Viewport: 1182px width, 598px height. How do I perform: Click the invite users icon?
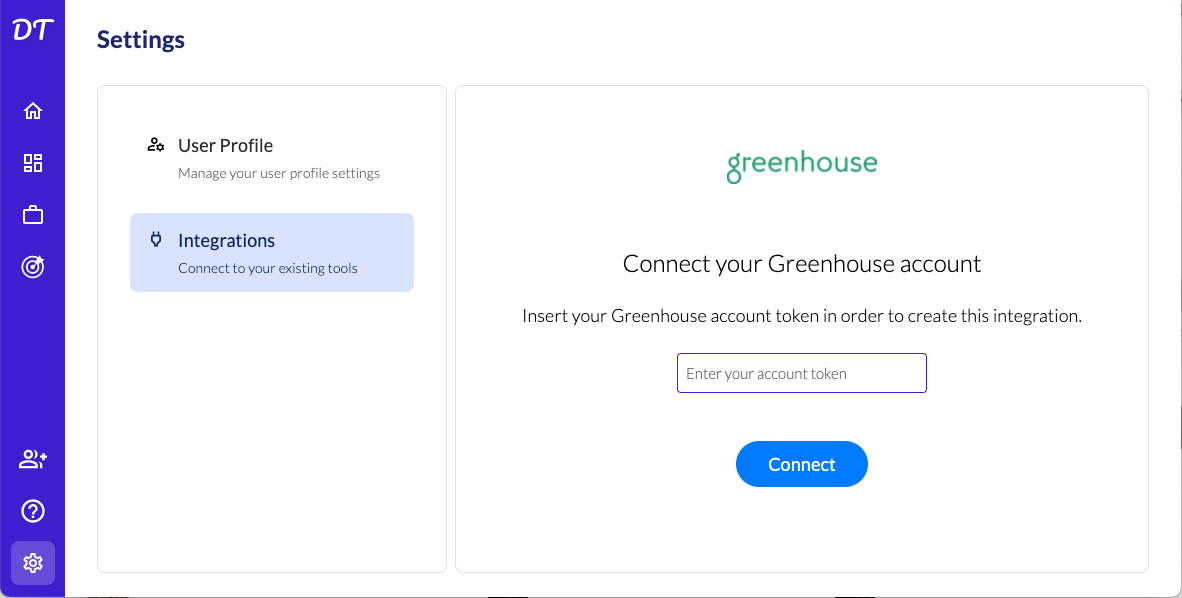click(33, 460)
